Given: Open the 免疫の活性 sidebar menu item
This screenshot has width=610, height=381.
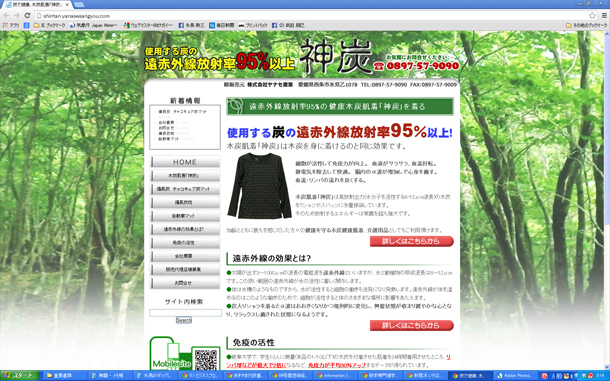Looking at the screenshot, I should (x=185, y=242).
